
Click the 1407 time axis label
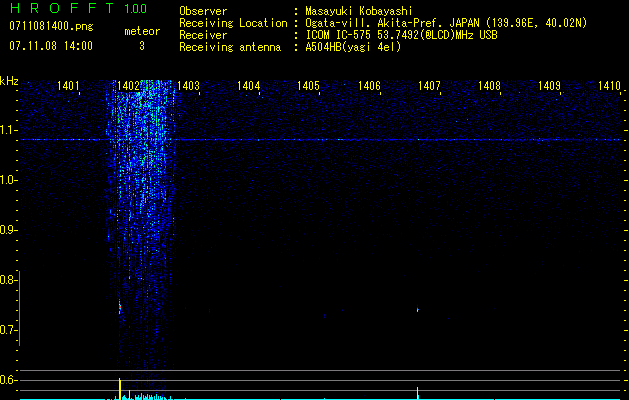pyautogui.click(x=429, y=85)
